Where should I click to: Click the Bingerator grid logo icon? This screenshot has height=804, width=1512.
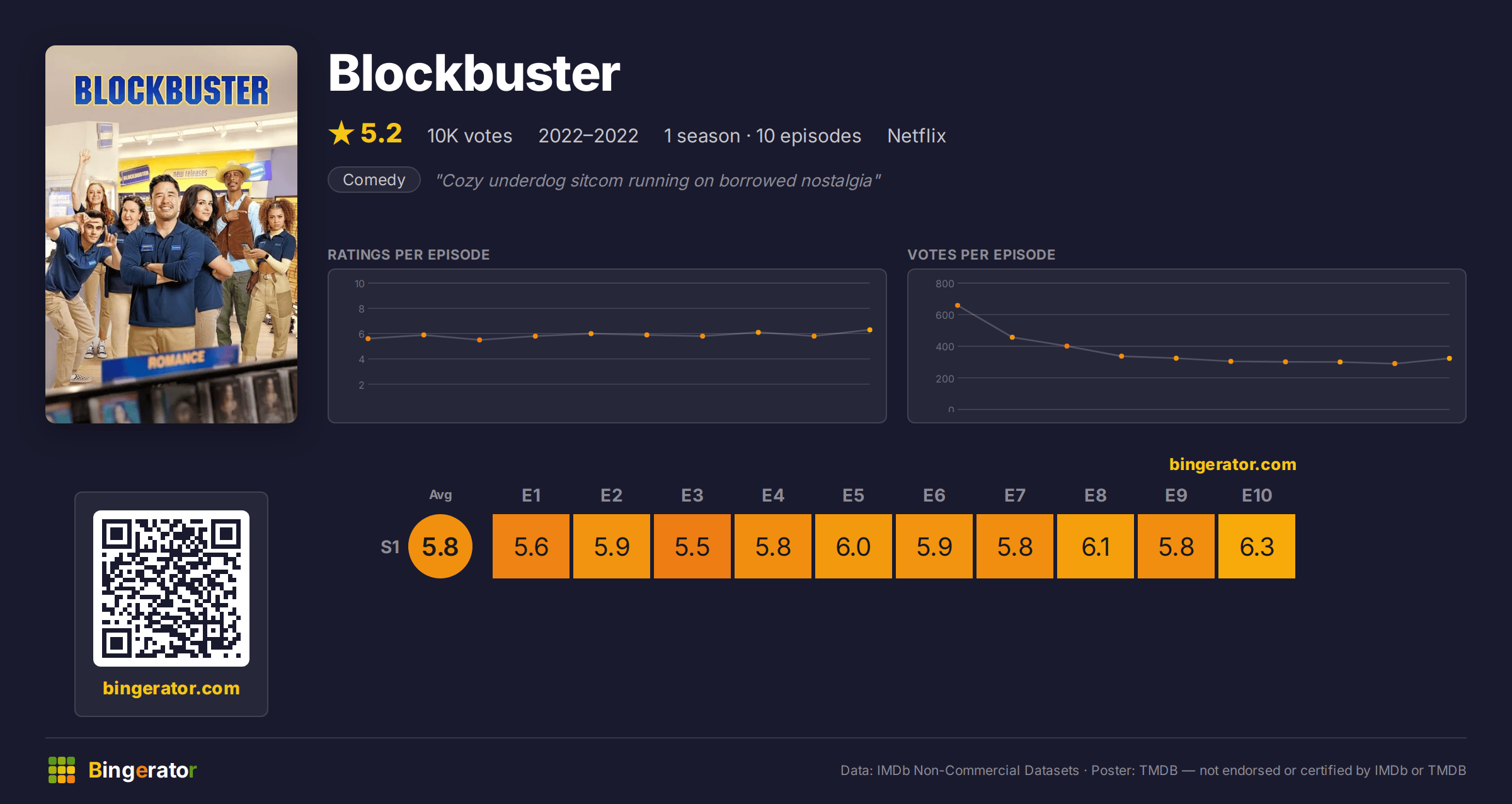click(62, 770)
